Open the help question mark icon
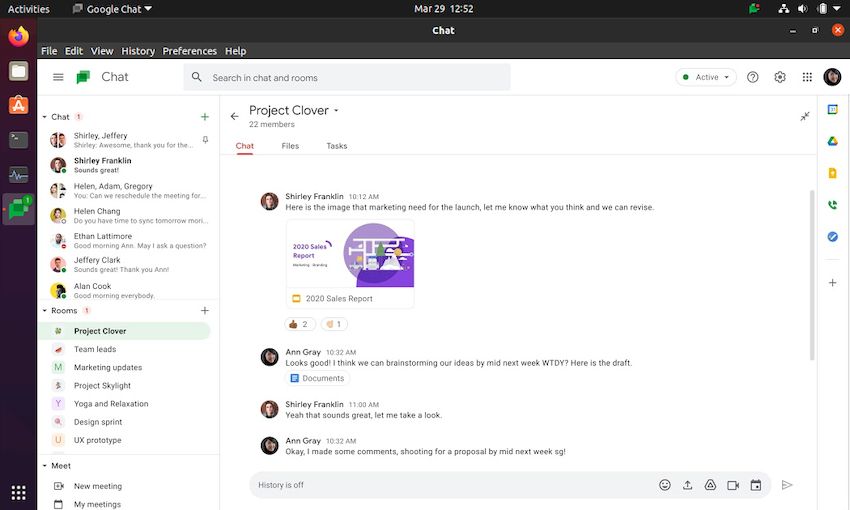This screenshot has height=510, width=850. pos(752,77)
